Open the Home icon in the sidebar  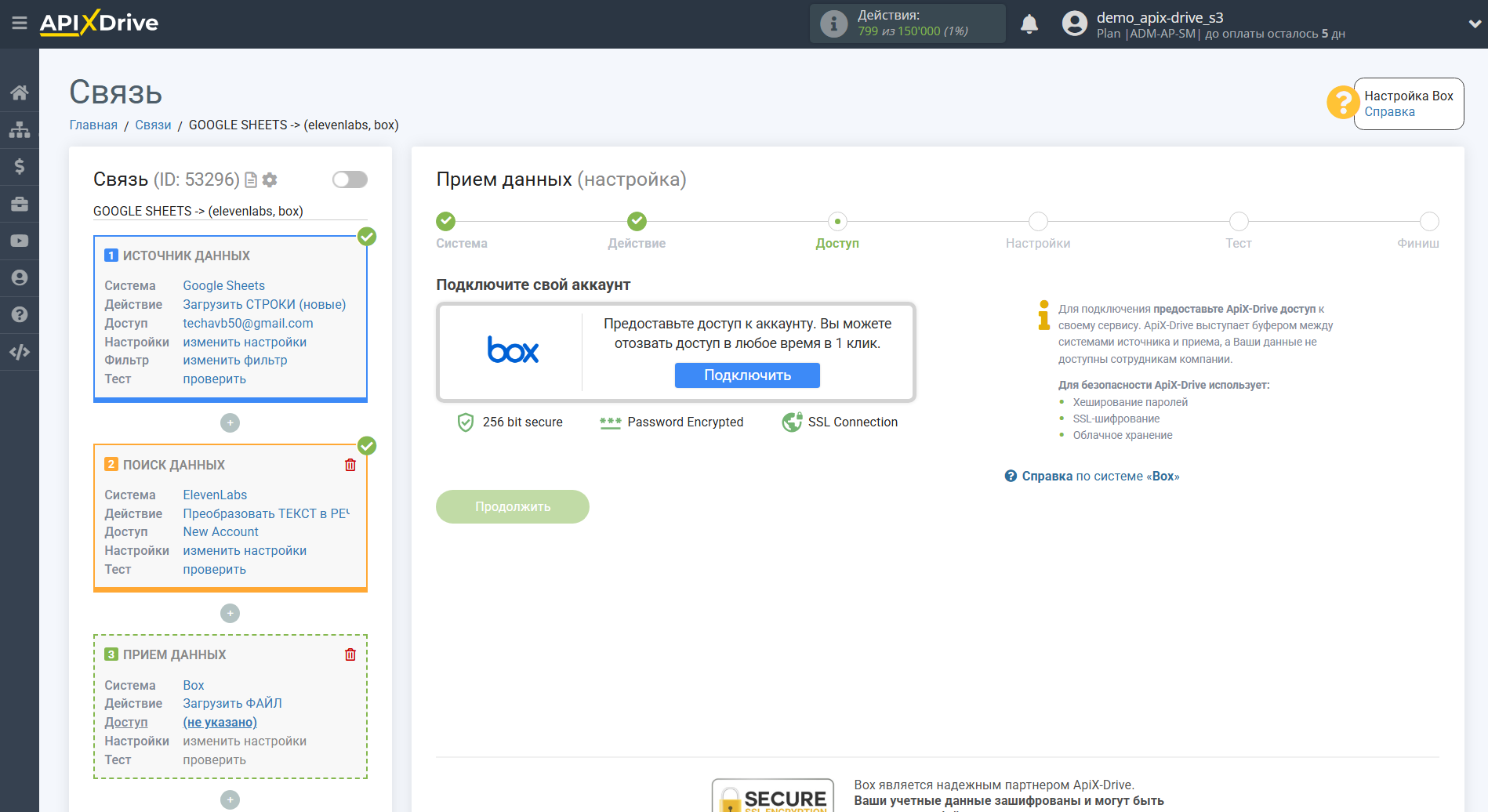[x=20, y=92]
